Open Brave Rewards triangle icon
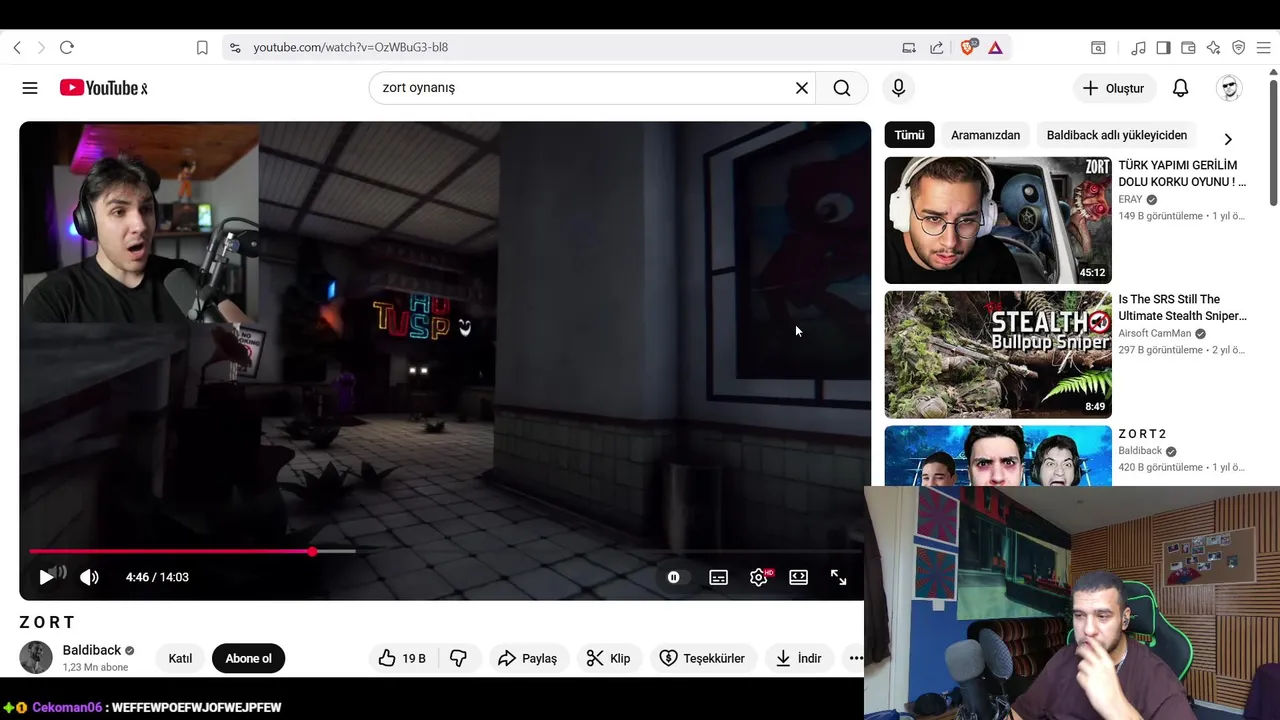 (996, 47)
